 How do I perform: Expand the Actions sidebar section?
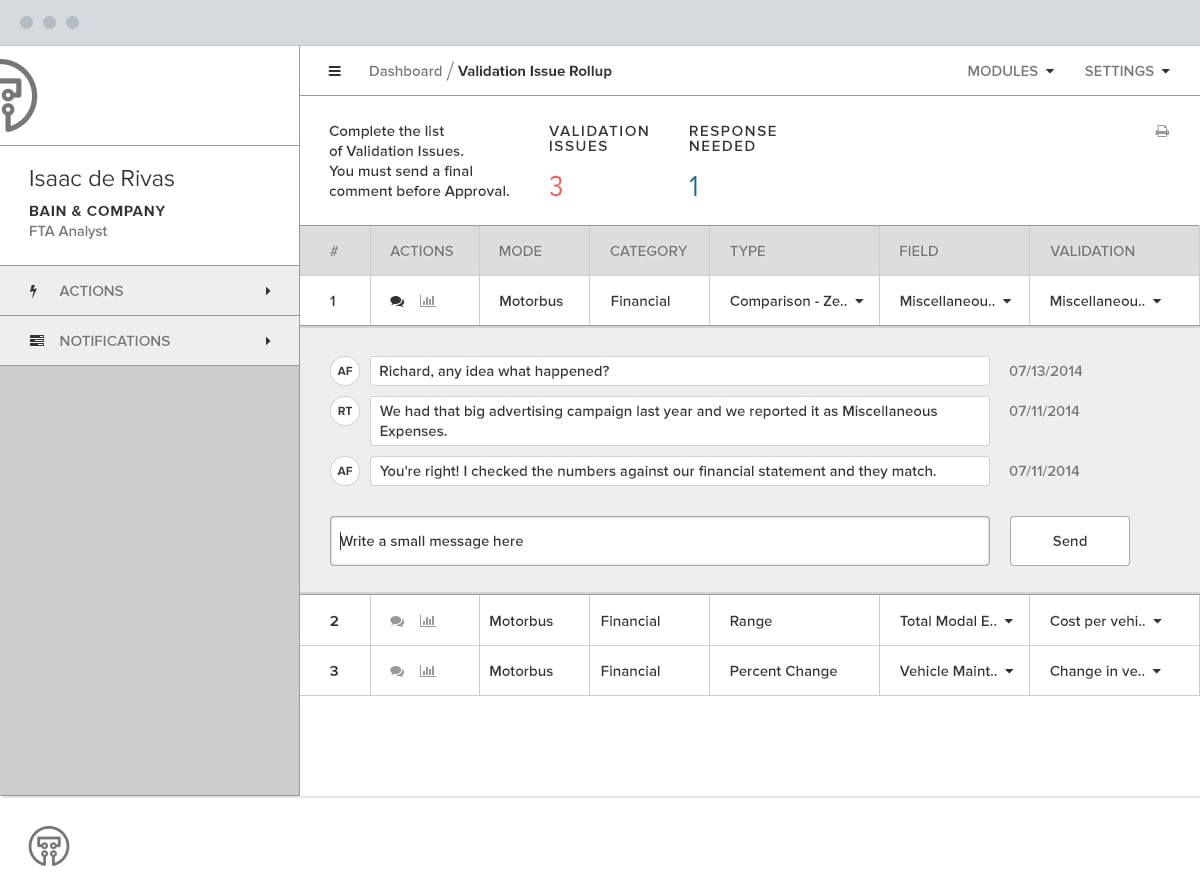coord(150,291)
